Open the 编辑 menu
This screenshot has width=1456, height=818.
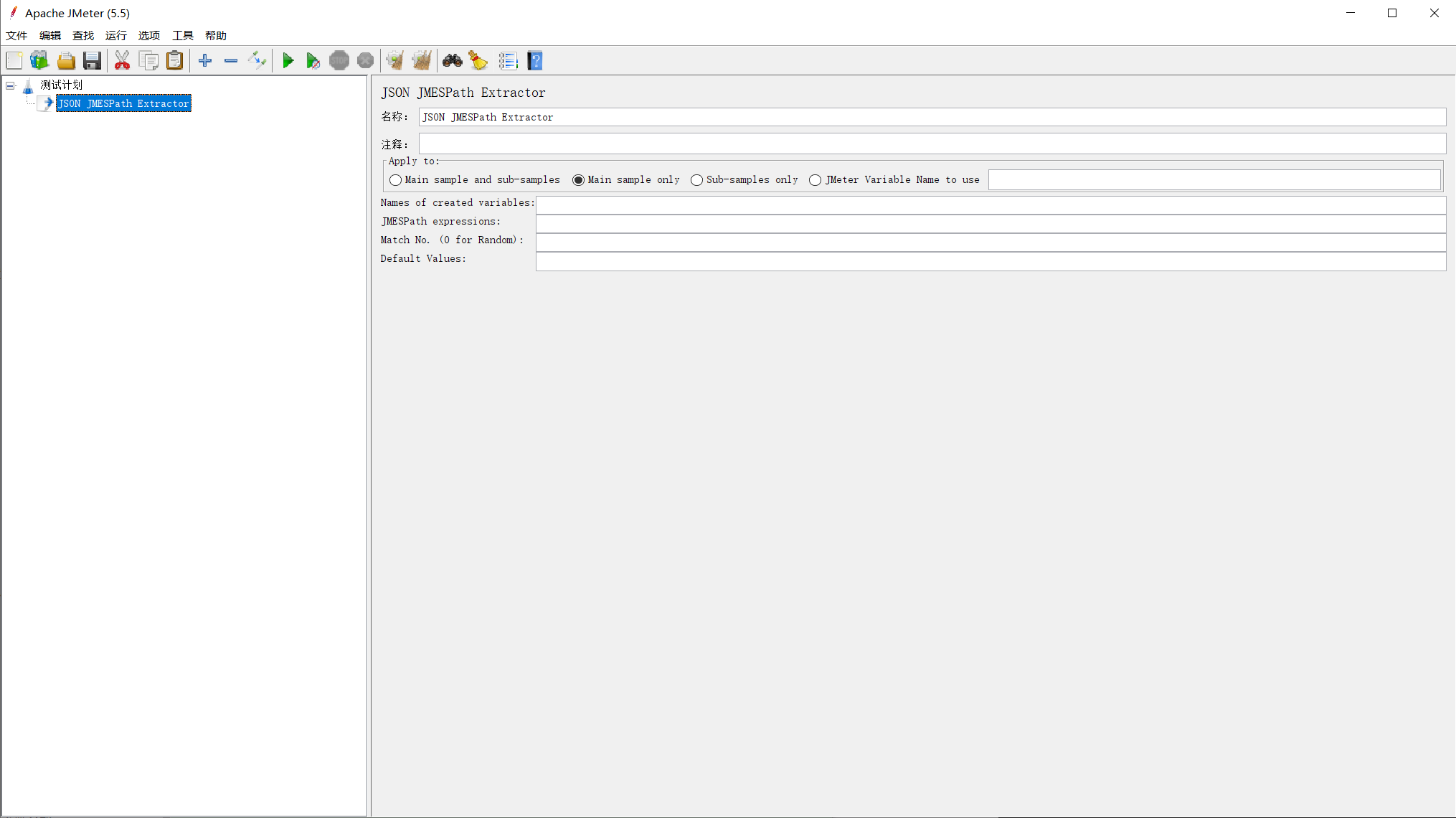click(50, 35)
